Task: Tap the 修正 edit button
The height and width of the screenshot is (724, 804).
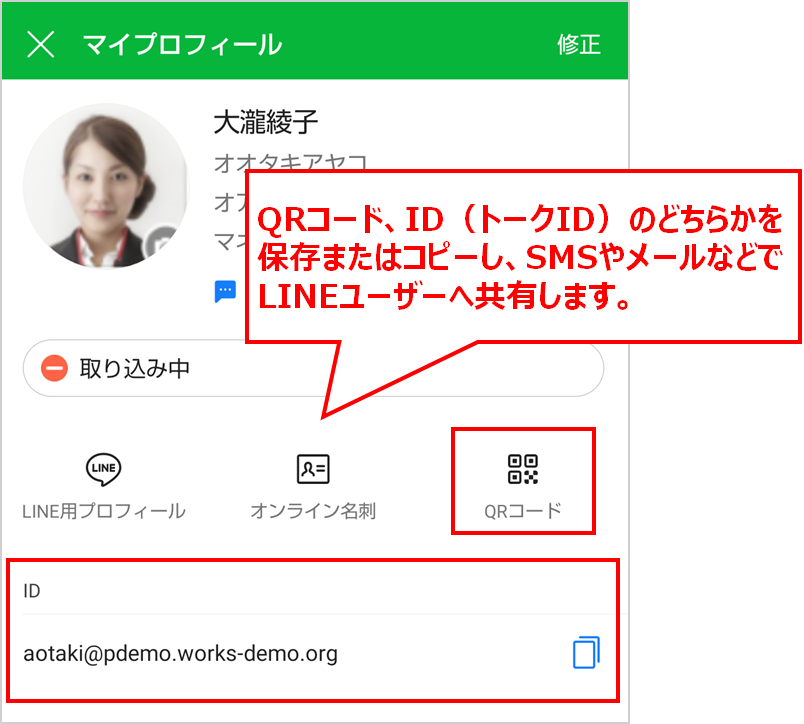Action: (x=578, y=45)
